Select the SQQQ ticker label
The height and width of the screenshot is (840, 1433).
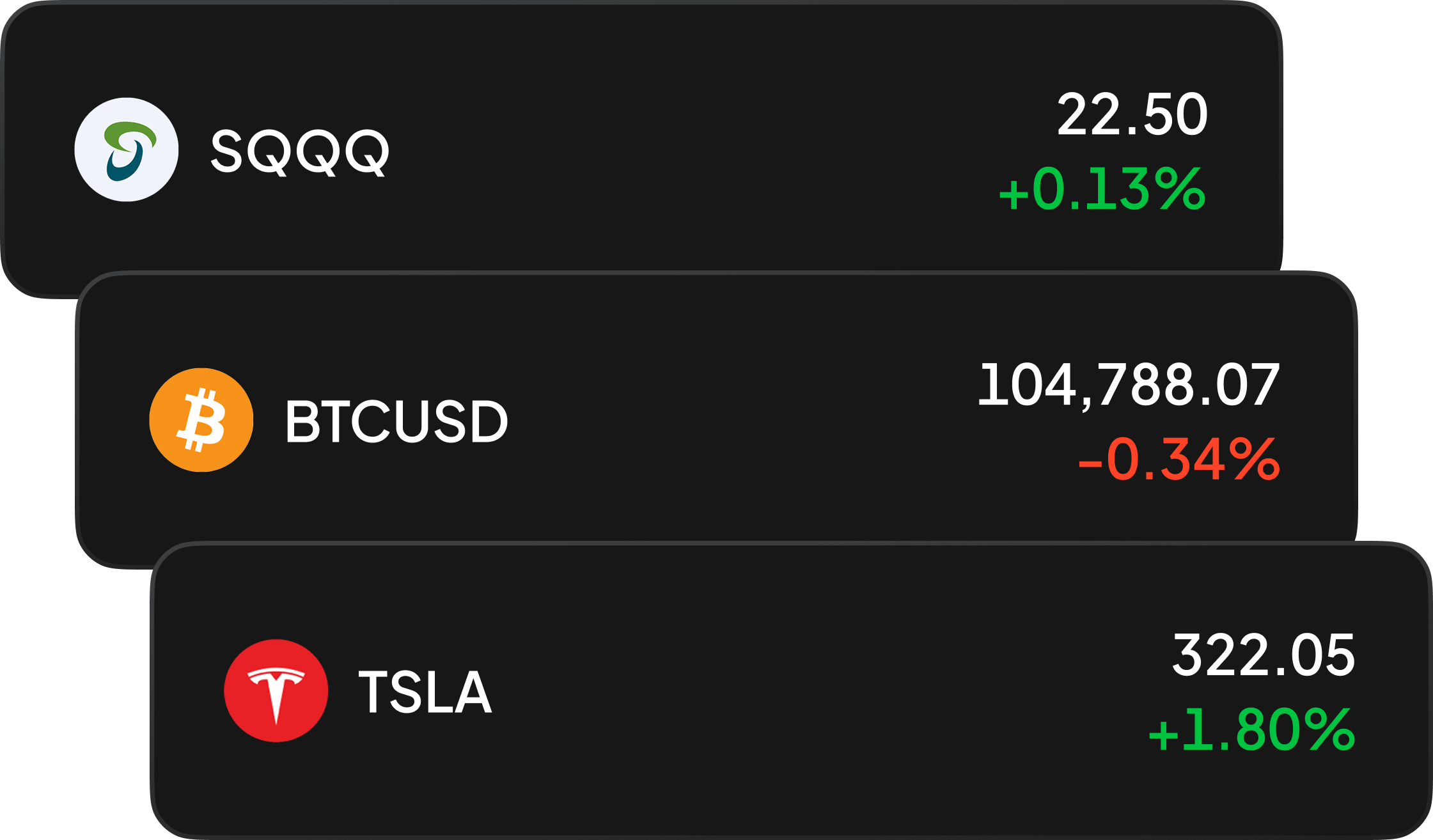[299, 152]
